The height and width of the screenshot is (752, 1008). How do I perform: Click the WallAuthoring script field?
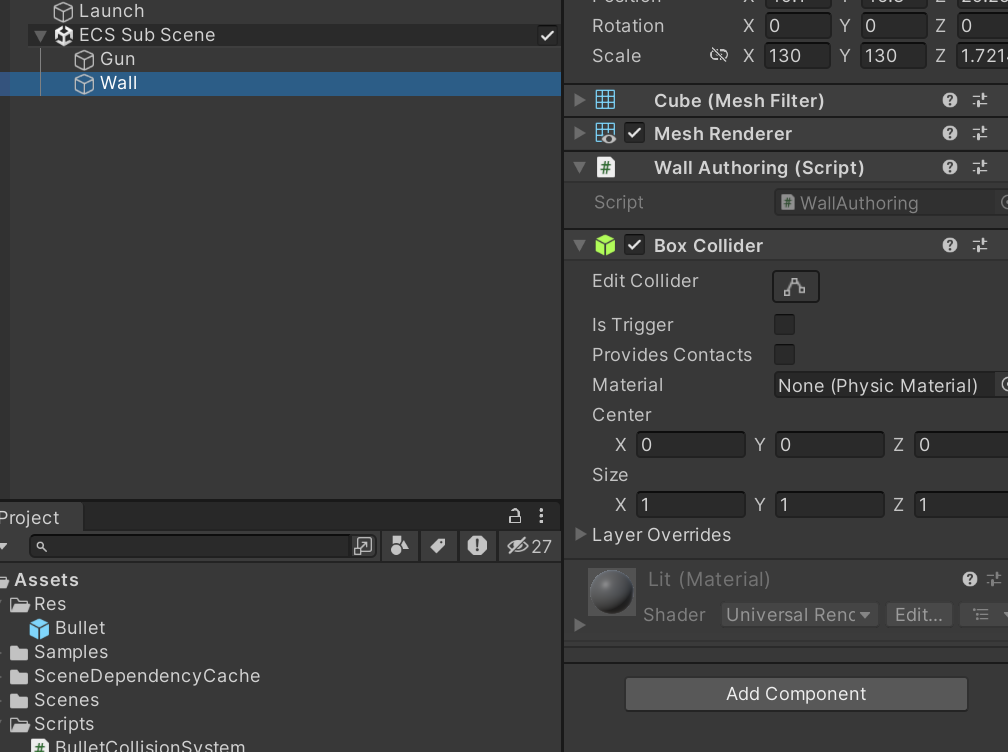coord(885,202)
